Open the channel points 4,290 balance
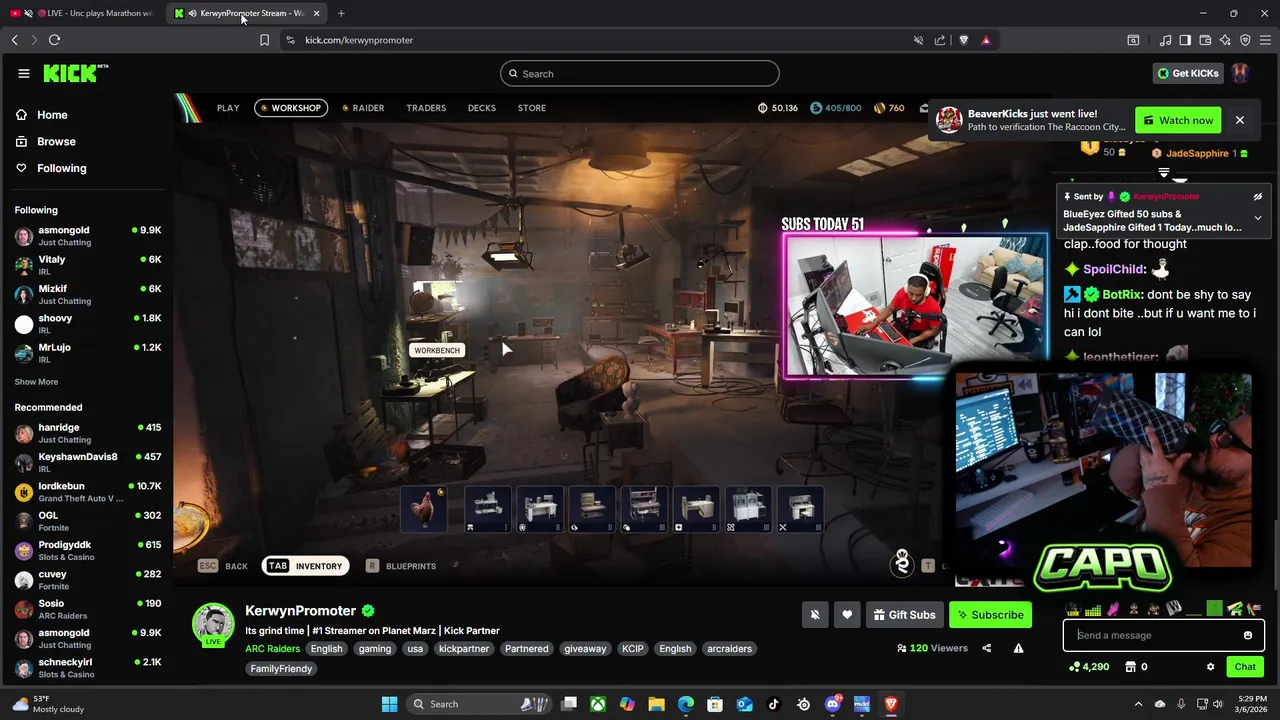1280x720 pixels. click(1089, 667)
